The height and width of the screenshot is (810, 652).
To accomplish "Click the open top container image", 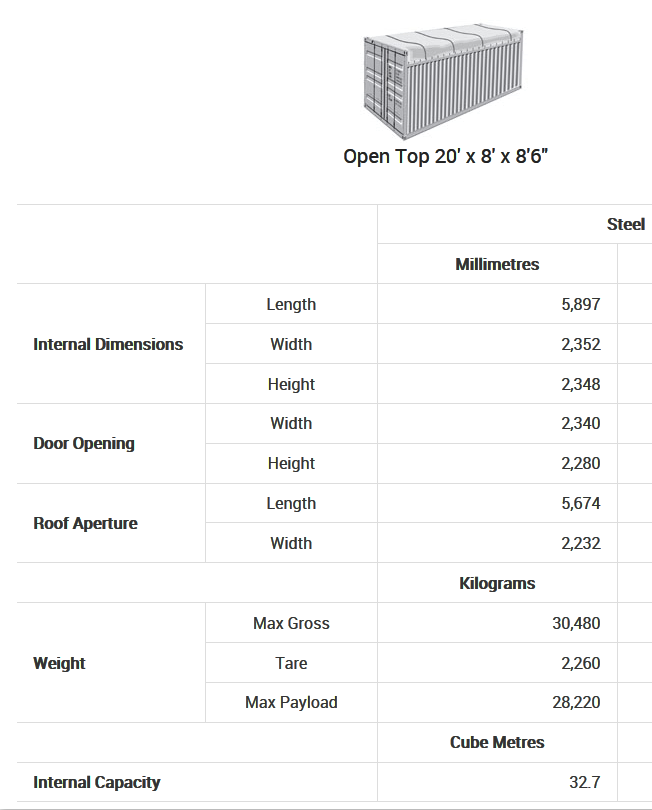I will click(444, 84).
